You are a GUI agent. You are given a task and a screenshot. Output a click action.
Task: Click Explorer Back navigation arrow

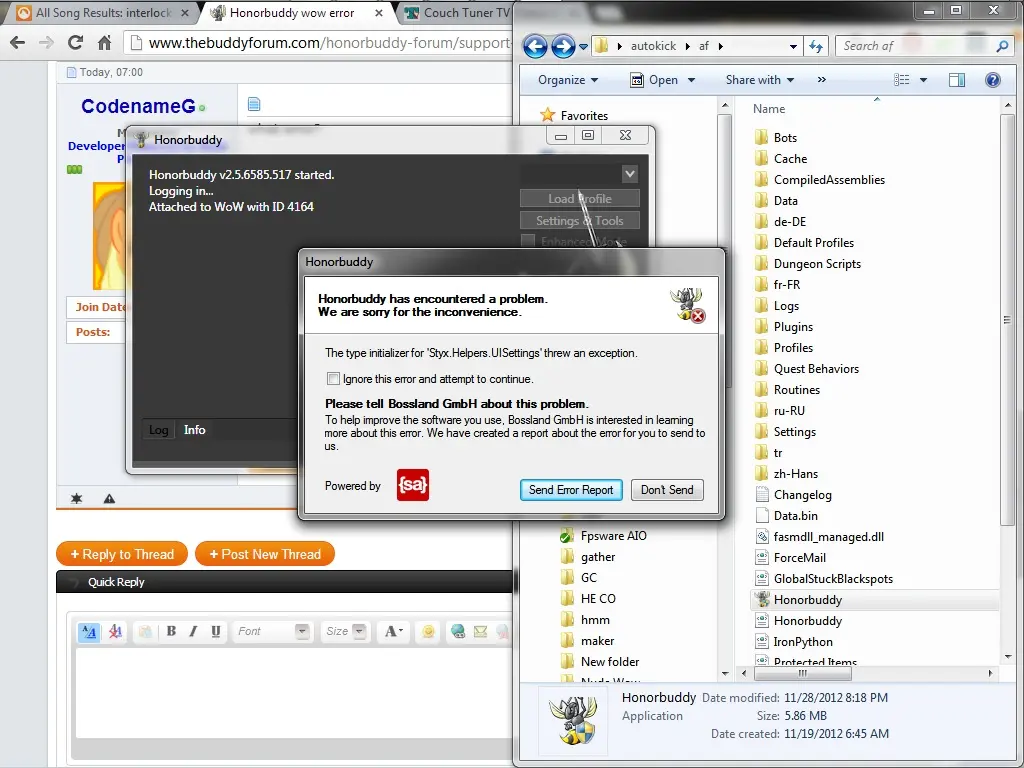[535, 46]
